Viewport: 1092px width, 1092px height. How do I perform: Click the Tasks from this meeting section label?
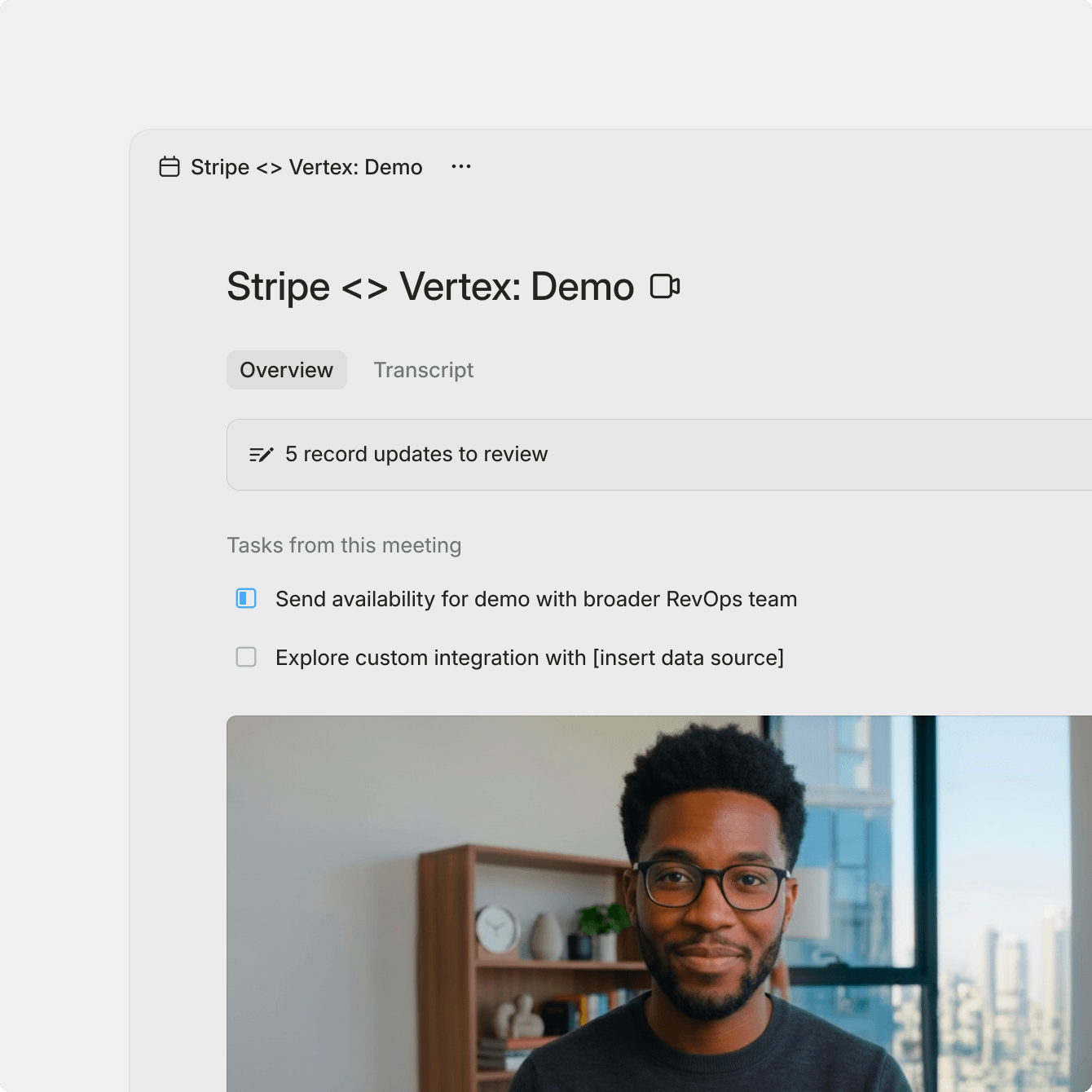(344, 545)
